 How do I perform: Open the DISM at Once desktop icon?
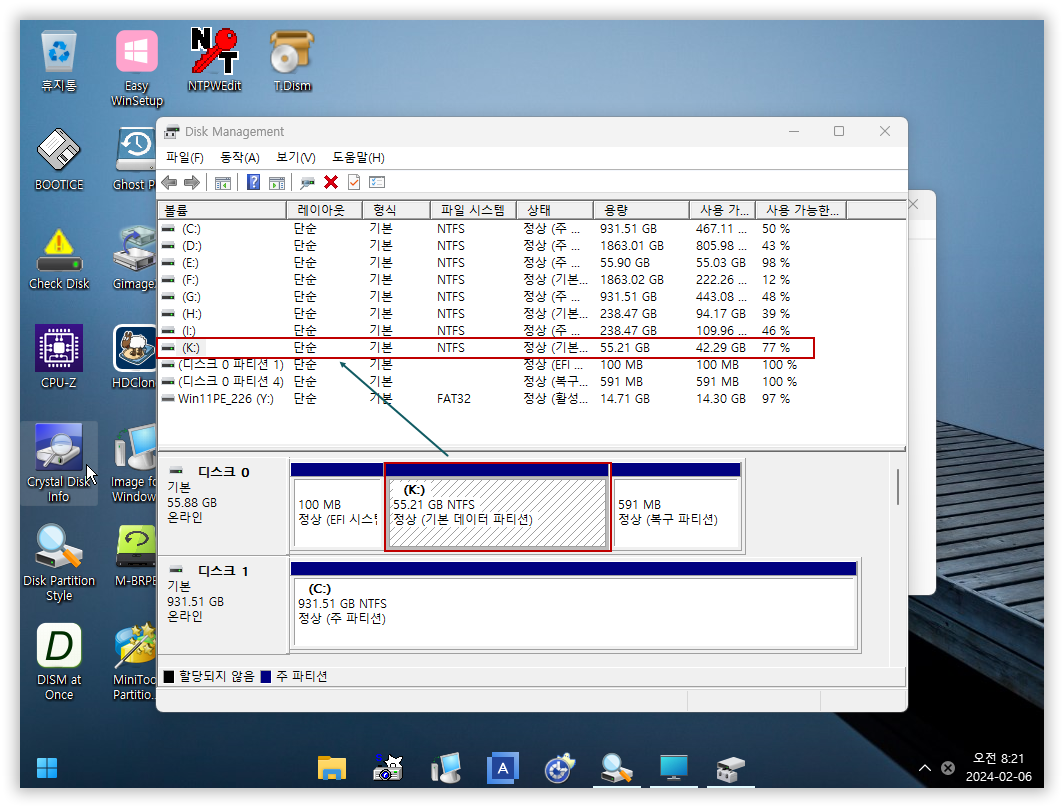pos(59,661)
